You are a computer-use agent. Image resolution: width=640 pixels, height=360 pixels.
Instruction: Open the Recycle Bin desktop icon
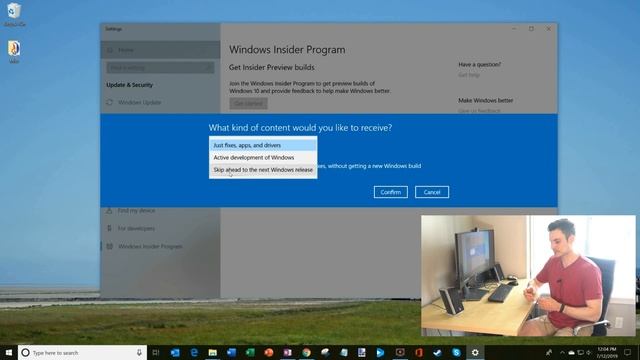click(14, 14)
